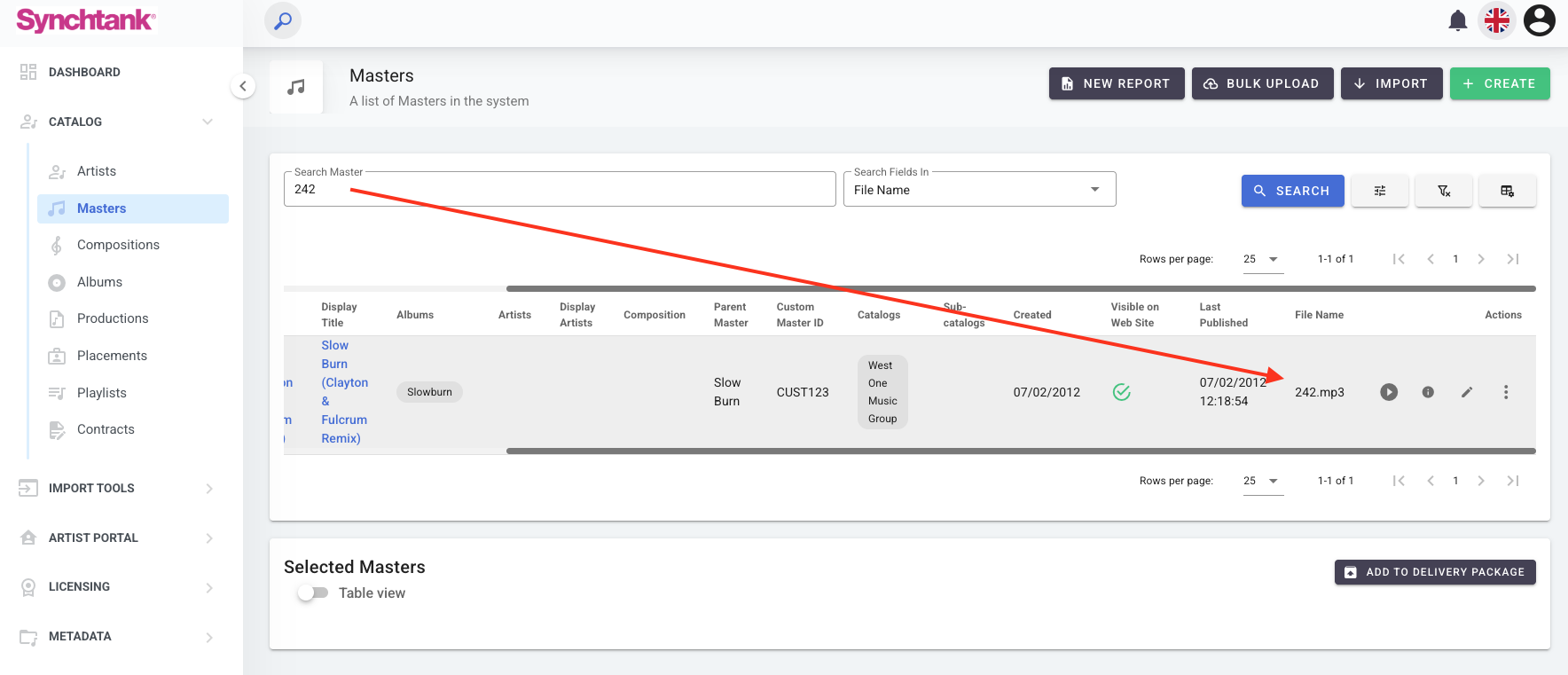The width and height of the screenshot is (1568, 675).
Task: Open the advanced filter sliders button
Action: point(1380,191)
